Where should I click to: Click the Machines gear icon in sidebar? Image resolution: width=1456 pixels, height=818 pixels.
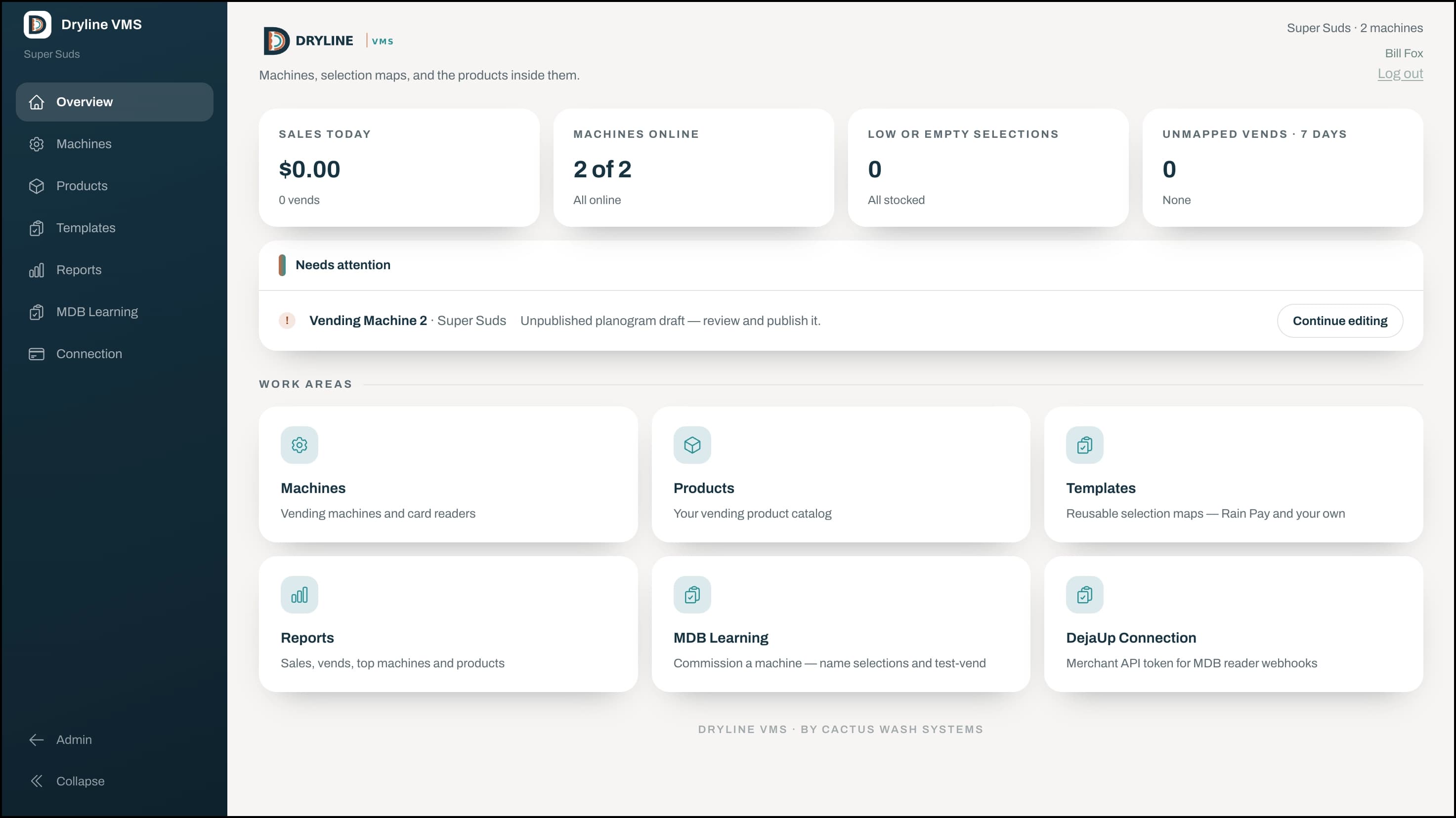[x=37, y=144]
